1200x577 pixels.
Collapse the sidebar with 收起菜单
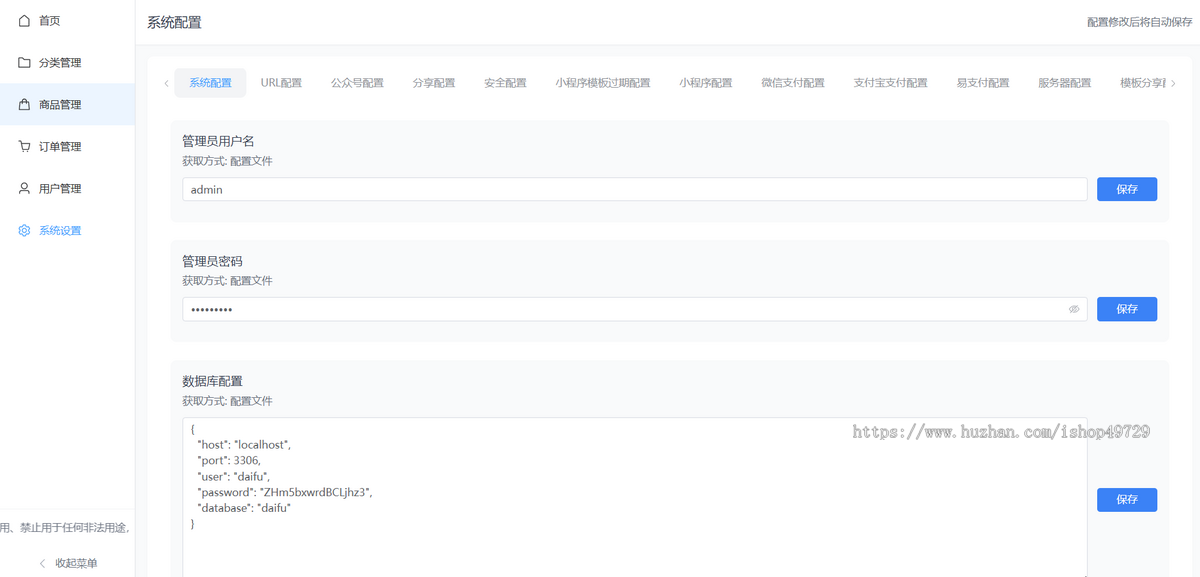click(x=68, y=563)
